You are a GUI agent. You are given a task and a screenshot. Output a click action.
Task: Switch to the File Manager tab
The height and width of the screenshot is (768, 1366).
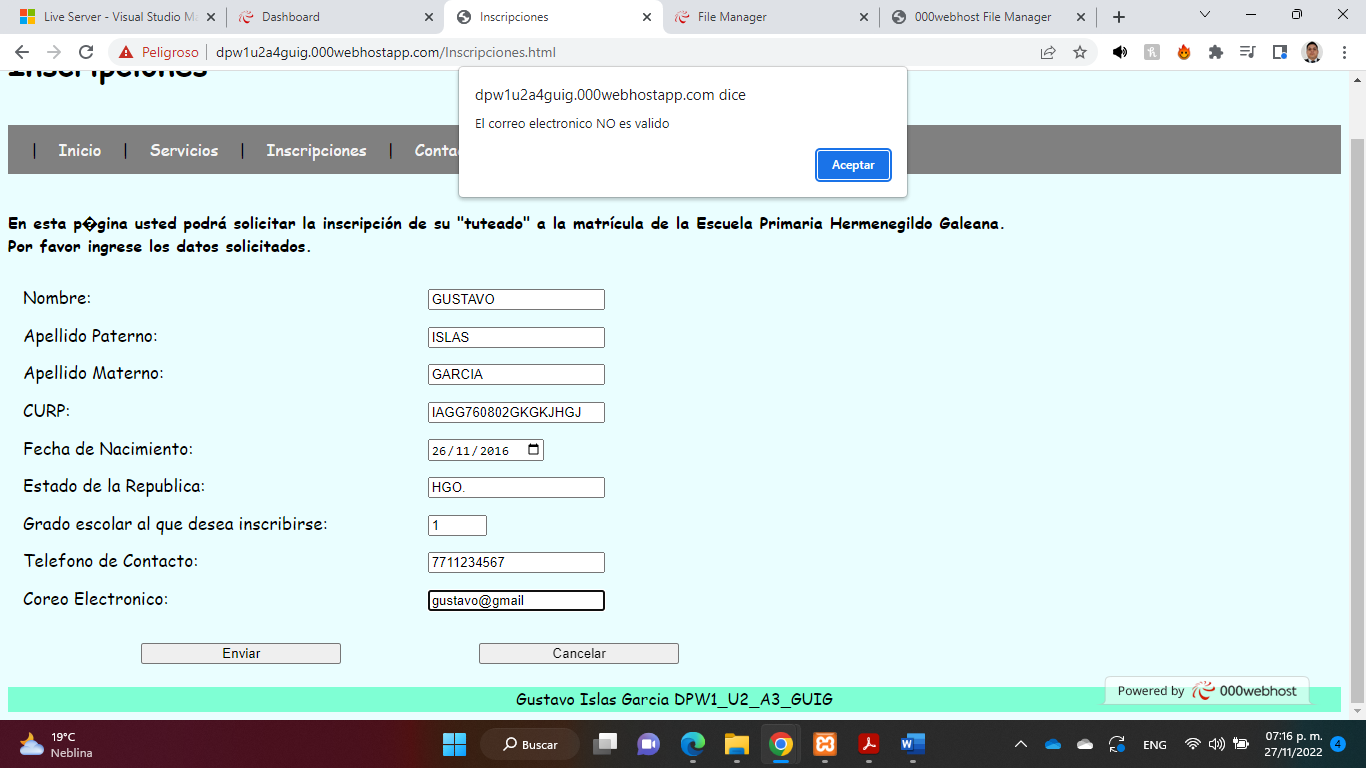(x=770, y=17)
